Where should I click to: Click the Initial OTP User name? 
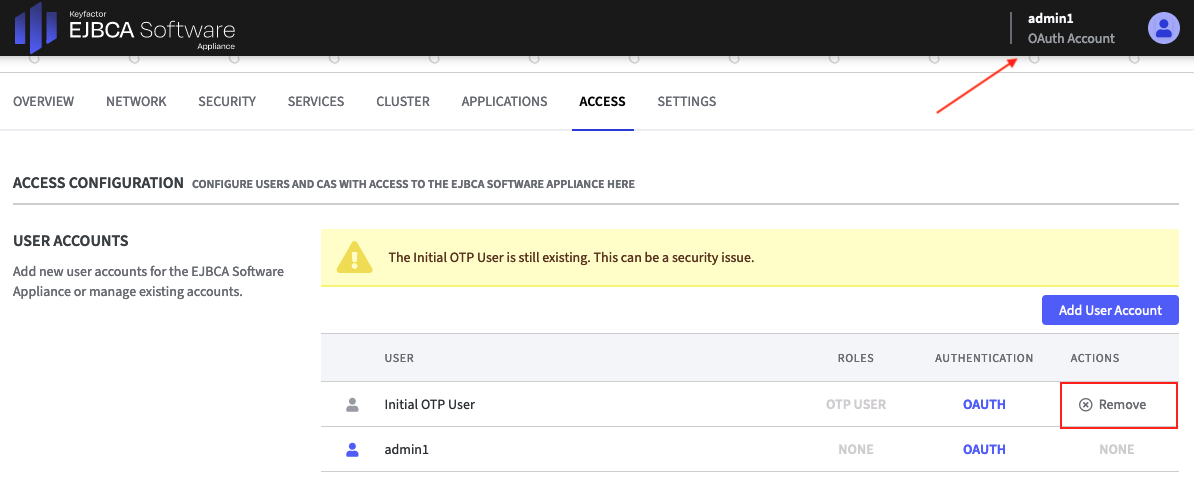coord(429,405)
